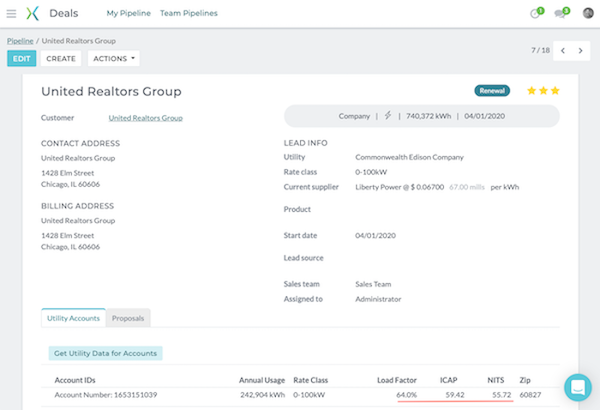This screenshot has height=410, width=600.
Task: Click the United Realtors Group record title
Action: click(111, 91)
